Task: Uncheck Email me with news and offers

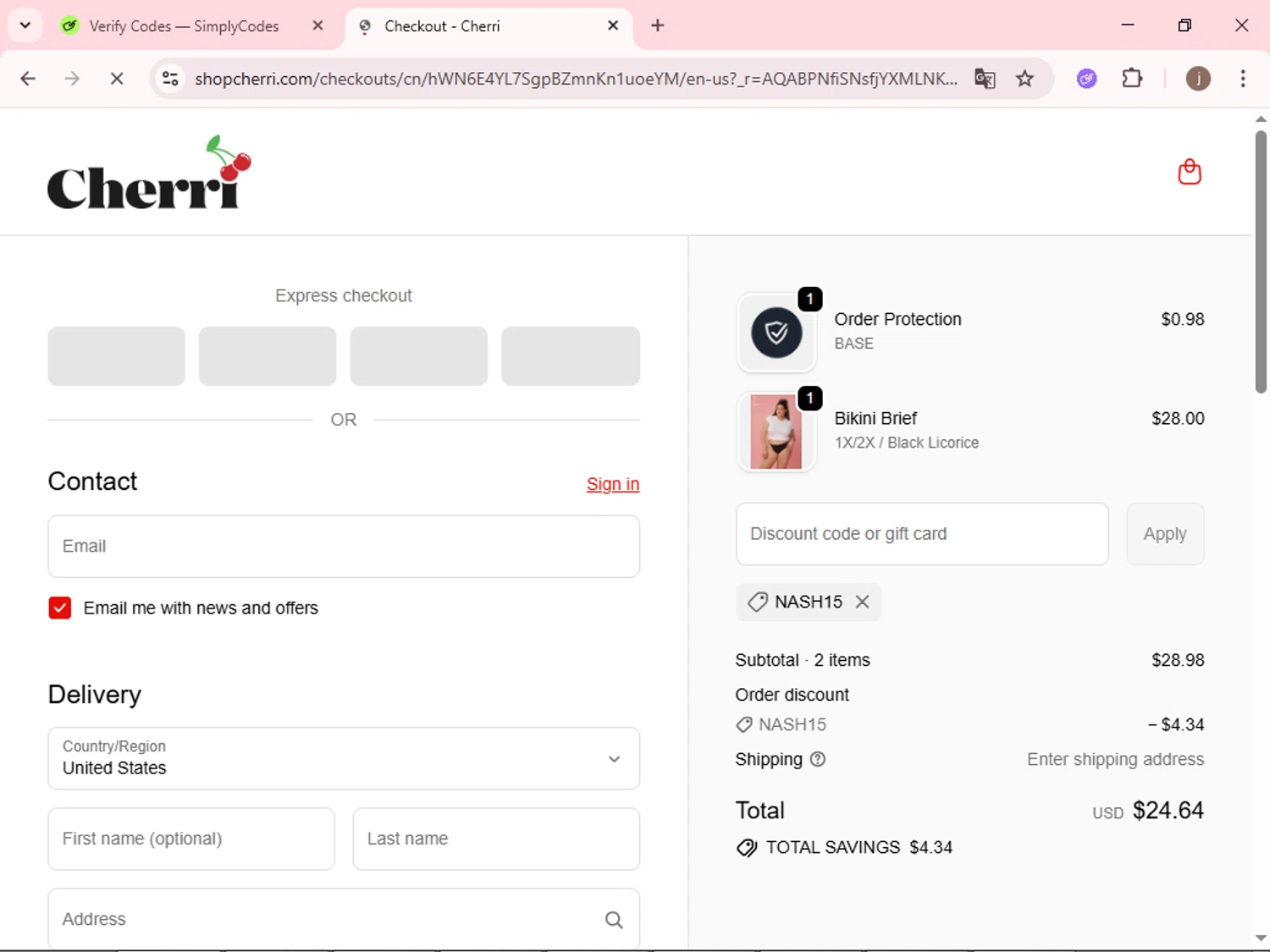Action: tap(60, 608)
